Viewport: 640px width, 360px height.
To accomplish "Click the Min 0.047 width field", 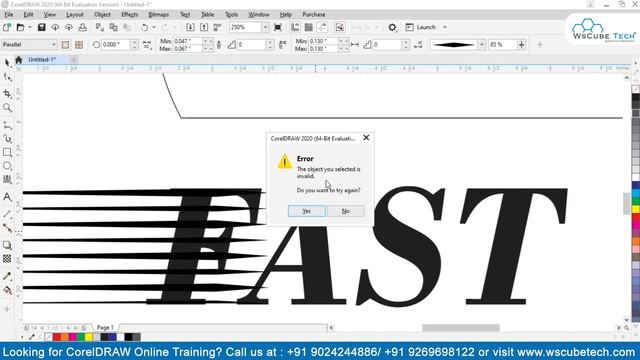I will point(187,41).
